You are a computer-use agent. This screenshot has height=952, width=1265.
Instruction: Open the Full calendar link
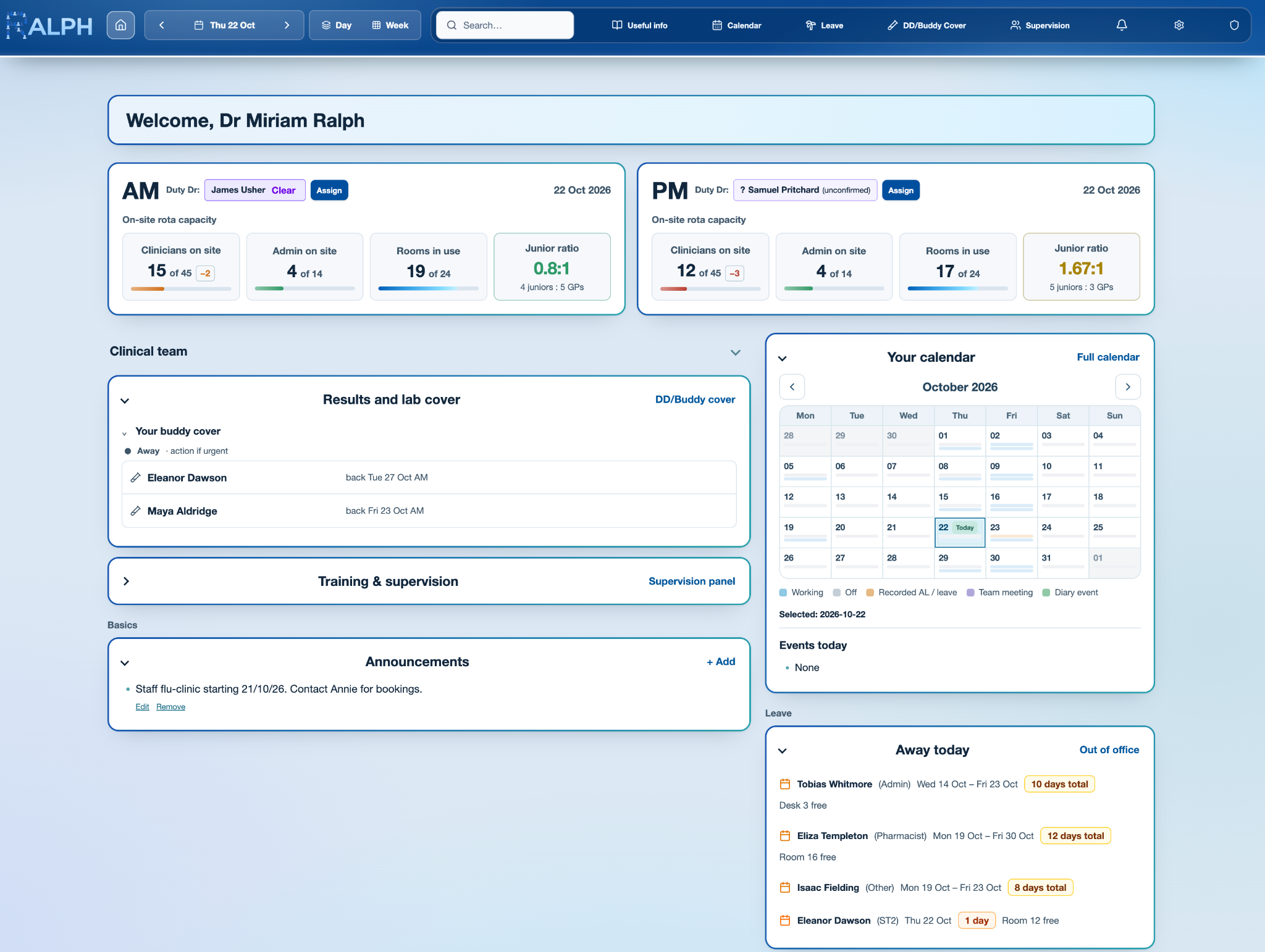[1108, 357]
